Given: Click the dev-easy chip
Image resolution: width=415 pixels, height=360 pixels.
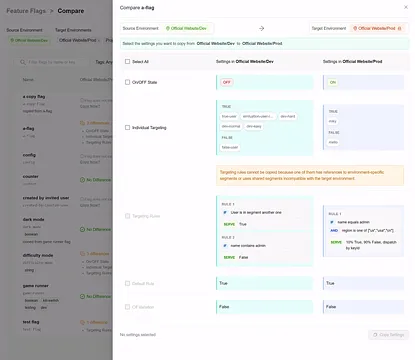Looking at the screenshot, I should 254,126.
